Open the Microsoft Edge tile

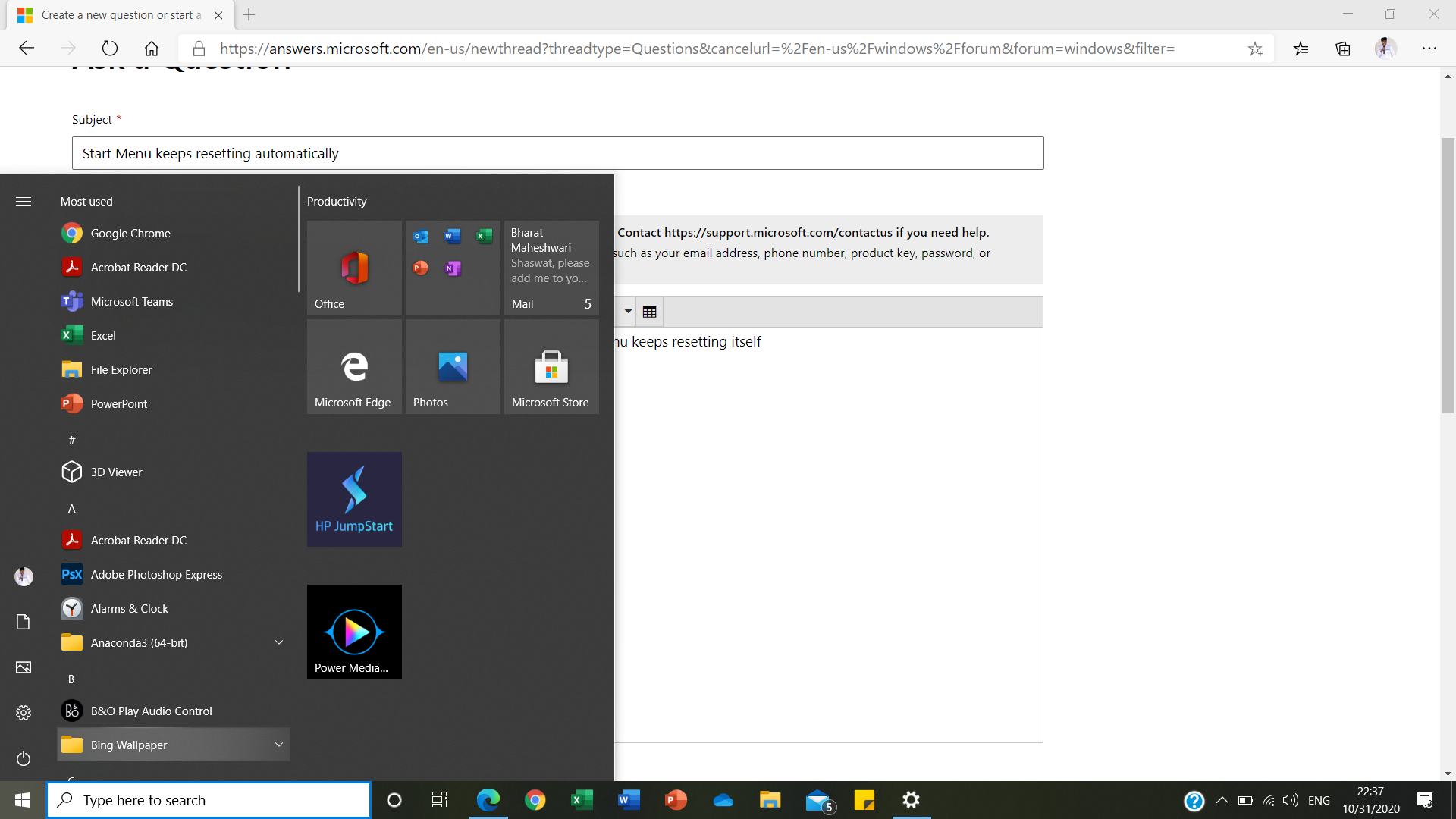click(x=354, y=366)
